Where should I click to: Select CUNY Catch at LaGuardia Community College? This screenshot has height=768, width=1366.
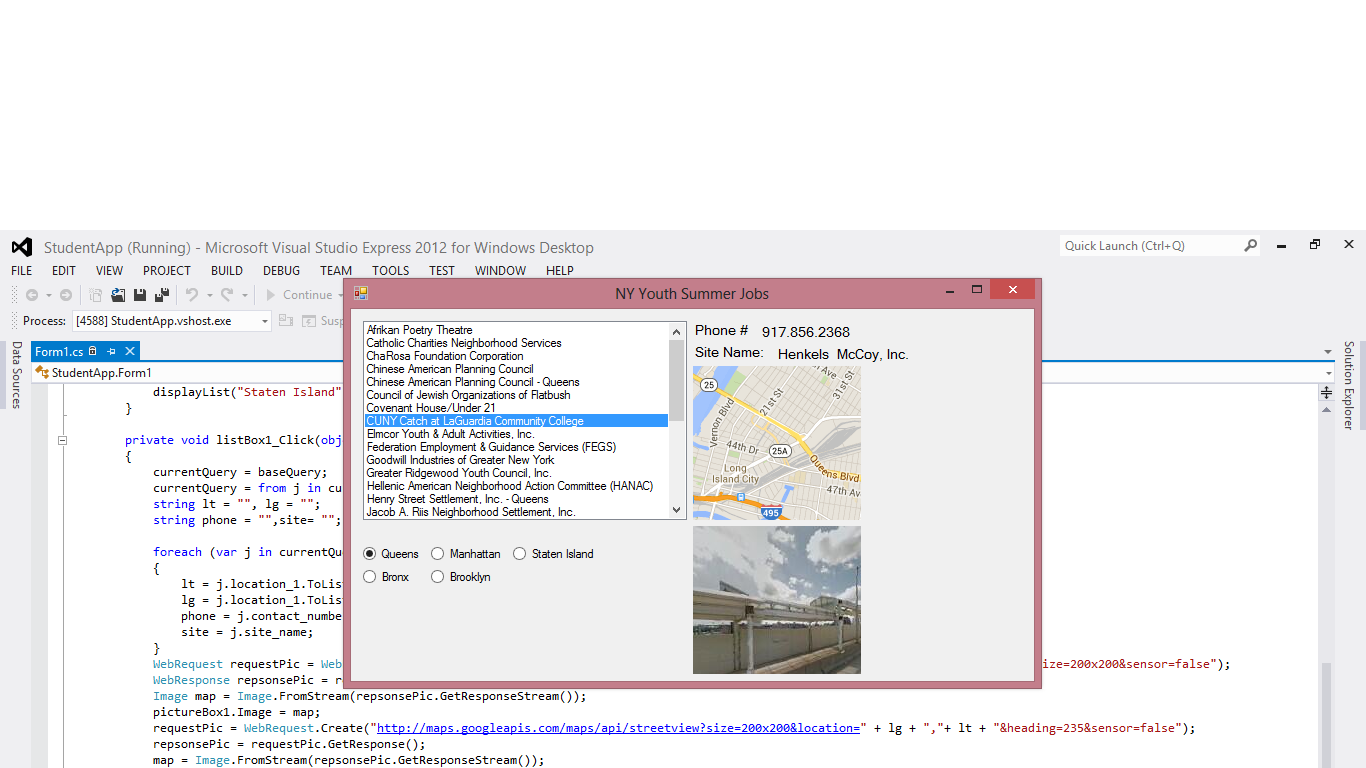point(516,421)
